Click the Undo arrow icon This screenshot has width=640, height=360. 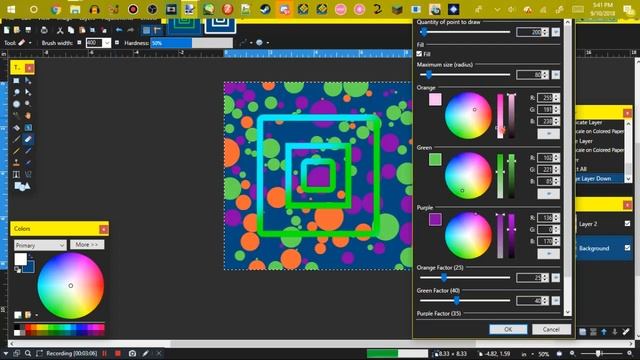[119, 30]
